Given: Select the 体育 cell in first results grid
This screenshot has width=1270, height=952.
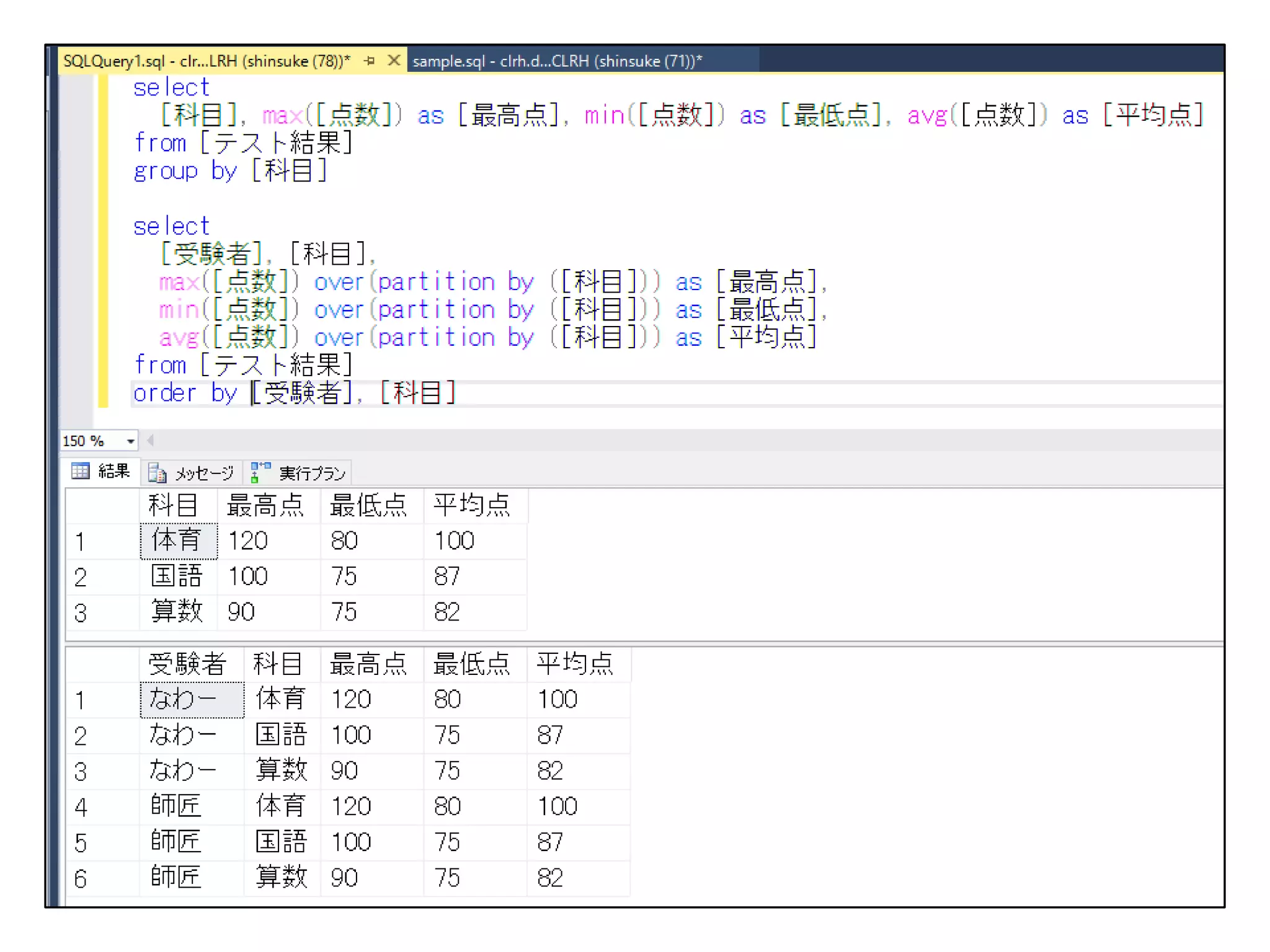Looking at the screenshot, I should click(178, 541).
